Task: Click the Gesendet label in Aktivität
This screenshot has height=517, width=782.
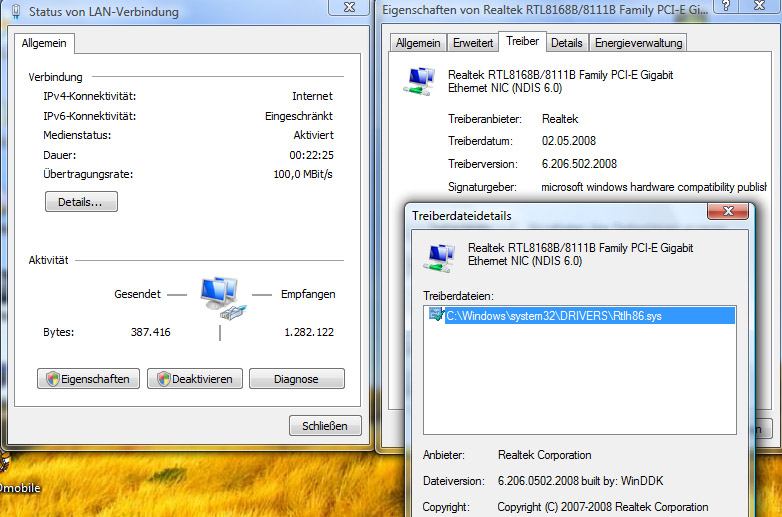Action: coord(137,294)
